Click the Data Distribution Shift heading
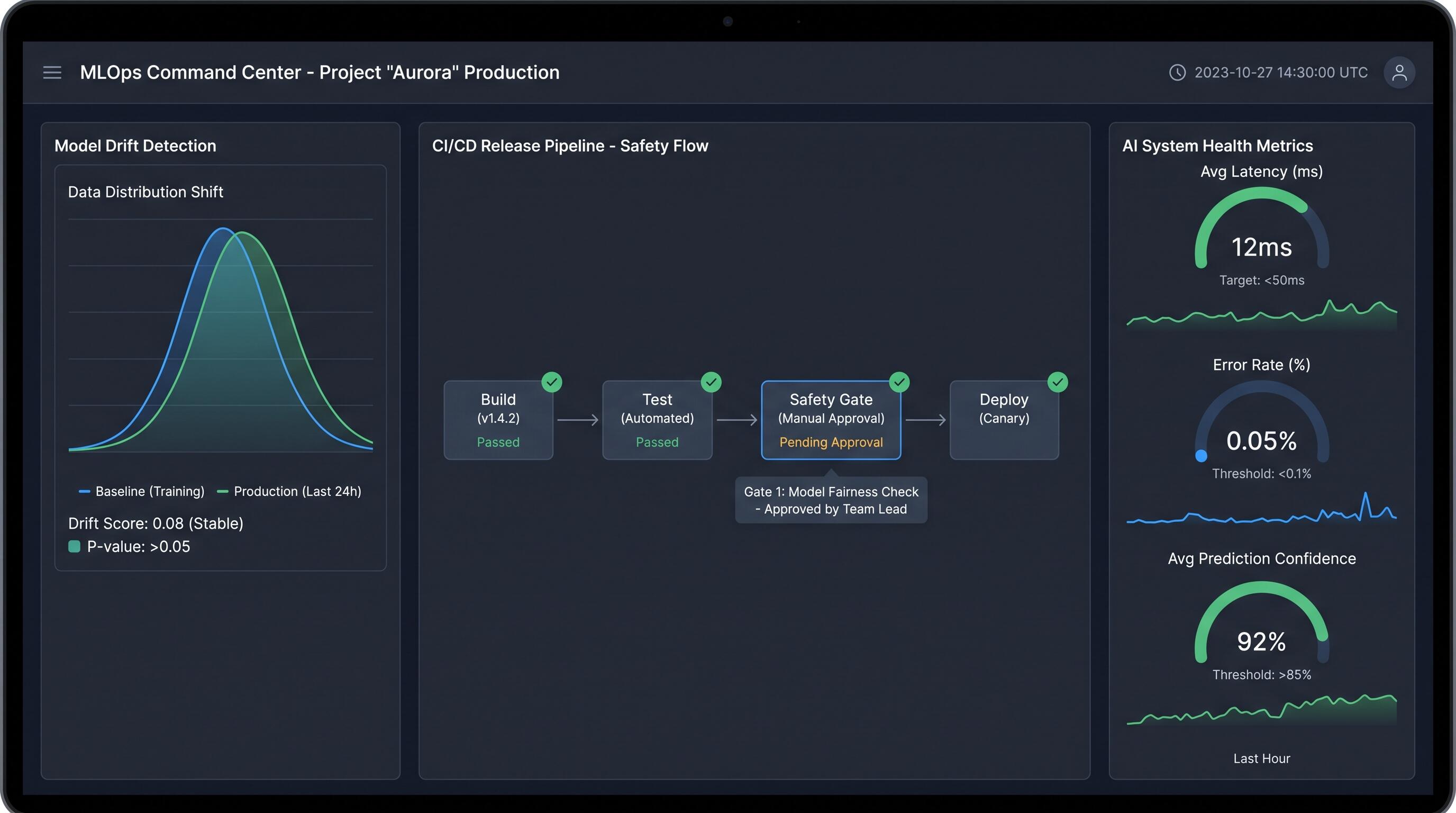Screen dimensions: 1456x813 145,192
